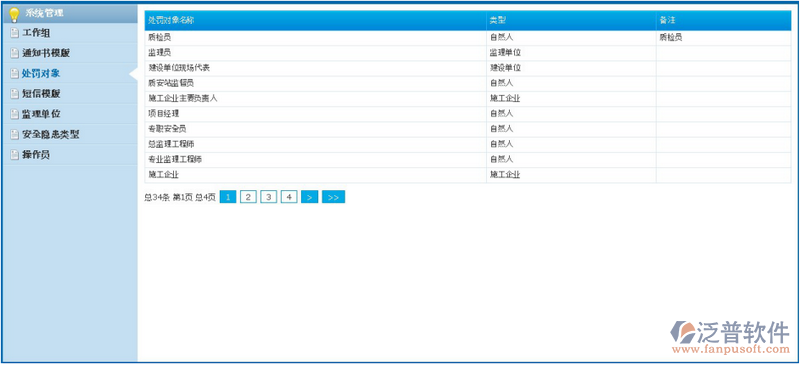The image size is (800, 365).
Task: Click the 类型 column header
Action: 498,20
